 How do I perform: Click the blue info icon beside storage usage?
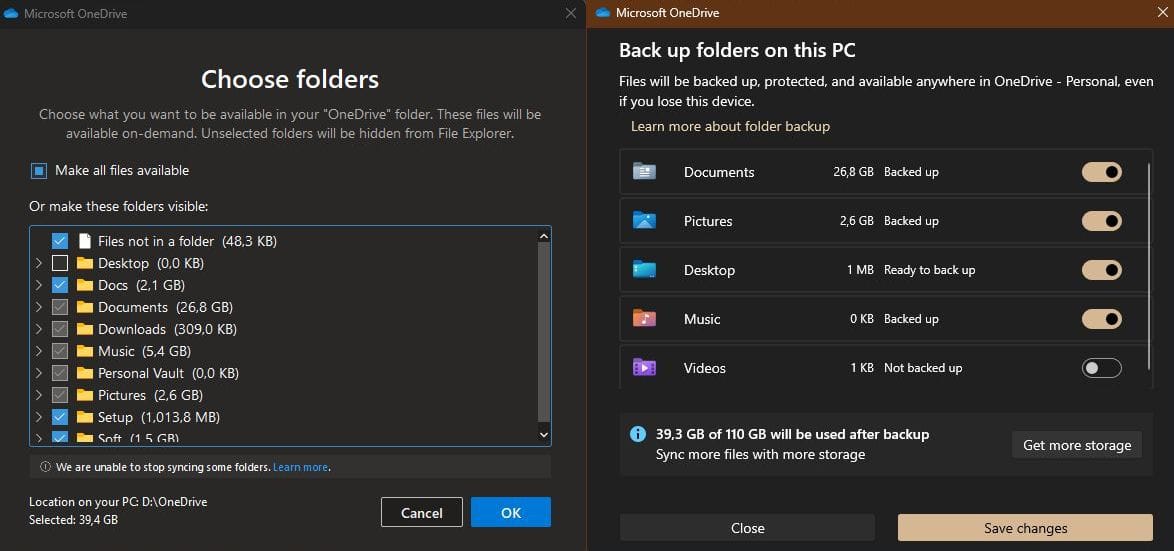coord(638,434)
